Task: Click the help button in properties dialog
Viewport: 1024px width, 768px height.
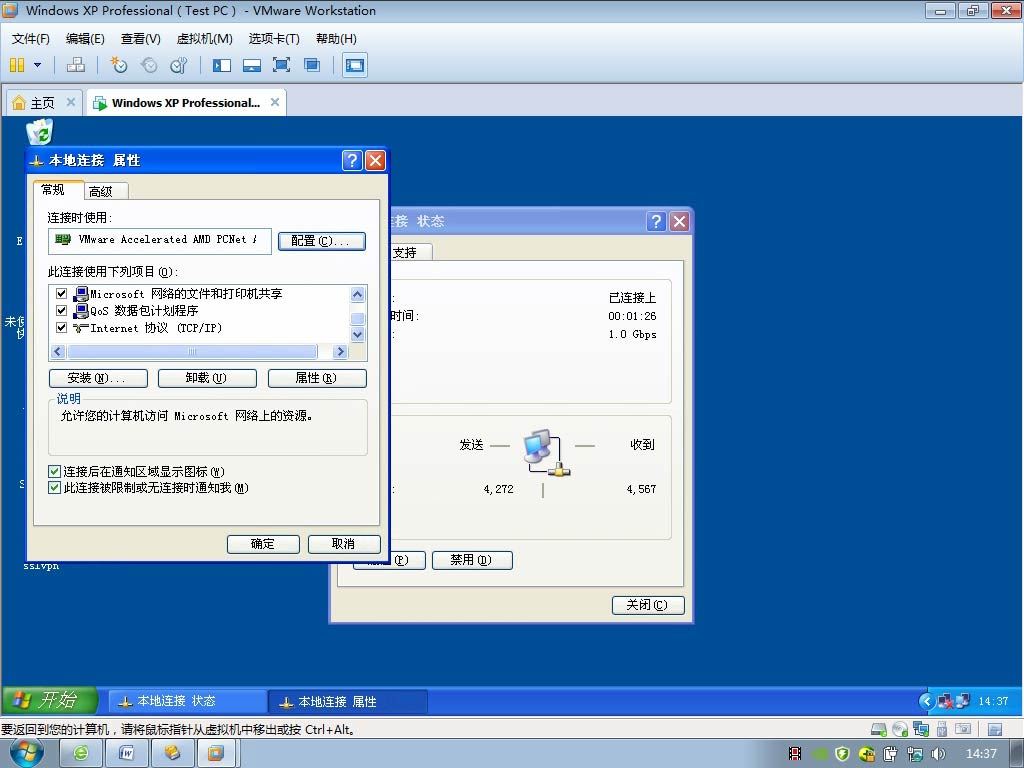Action: pyautogui.click(x=352, y=160)
